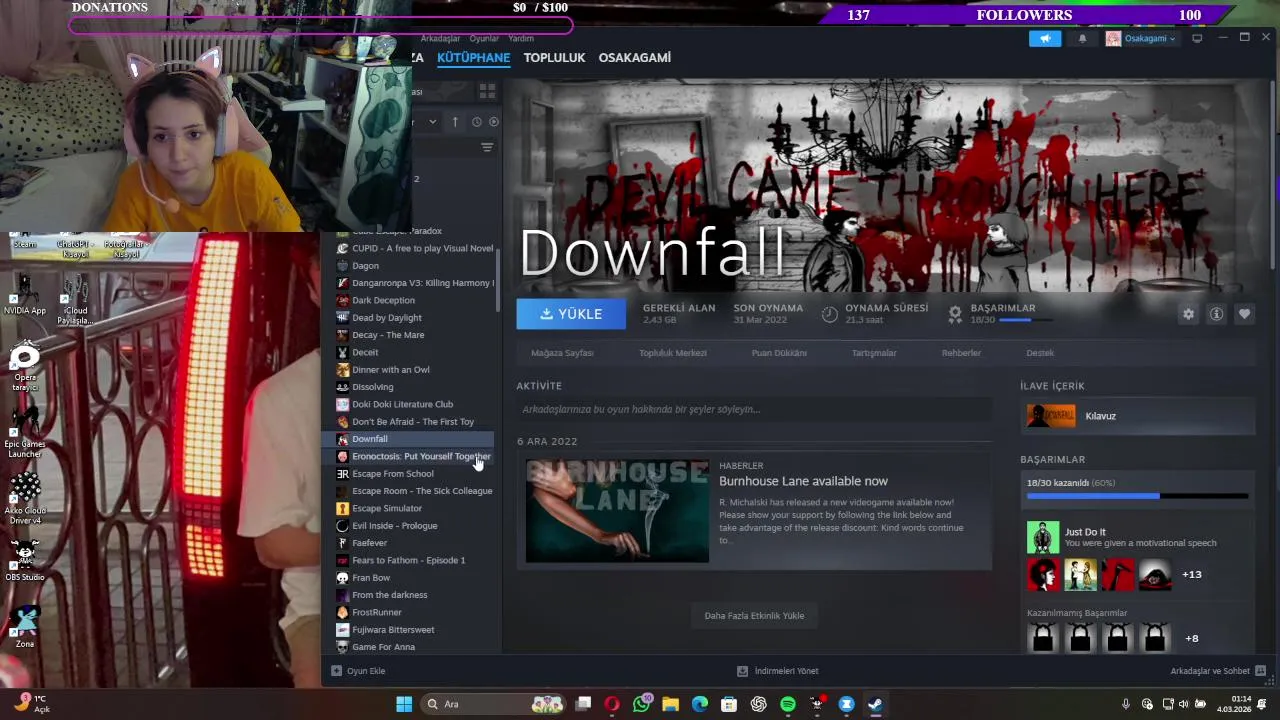
Task: Click Daha Fazla Etkinlik Yükle button
Action: coord(754,616)
